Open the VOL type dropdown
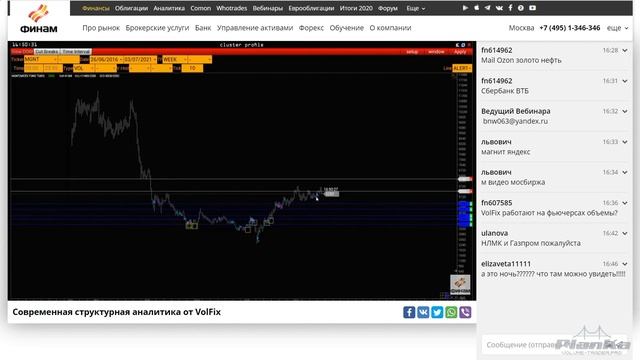This screenshot has width=640, height=360. (84, 68)
